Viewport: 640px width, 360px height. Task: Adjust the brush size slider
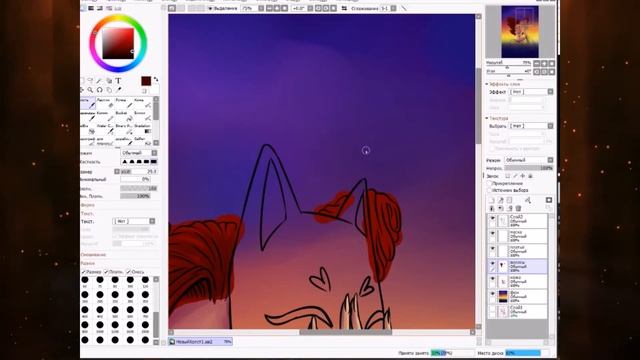(139, 171)
